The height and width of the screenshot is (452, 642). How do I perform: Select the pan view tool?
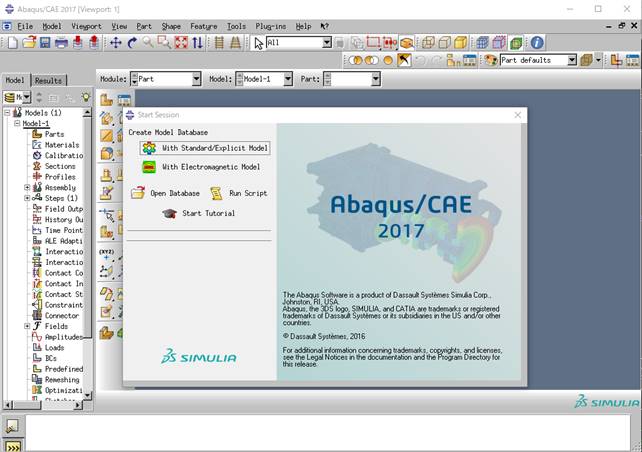coord(115,43)
